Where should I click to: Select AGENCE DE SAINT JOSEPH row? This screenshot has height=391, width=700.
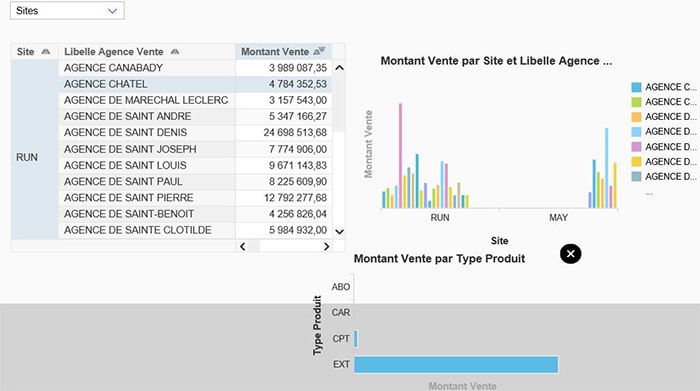195,149
